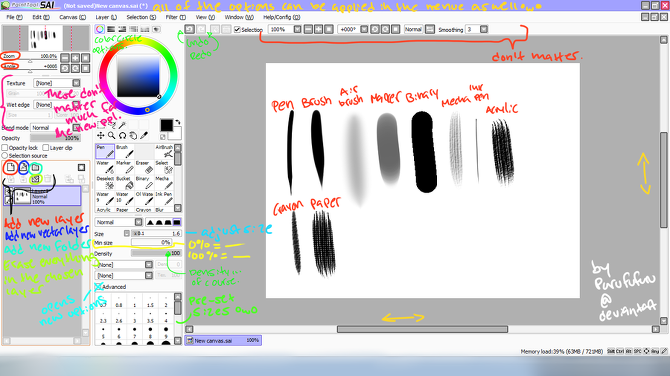
Task: Activate the Rotate view tool
Action: point(122,135)
